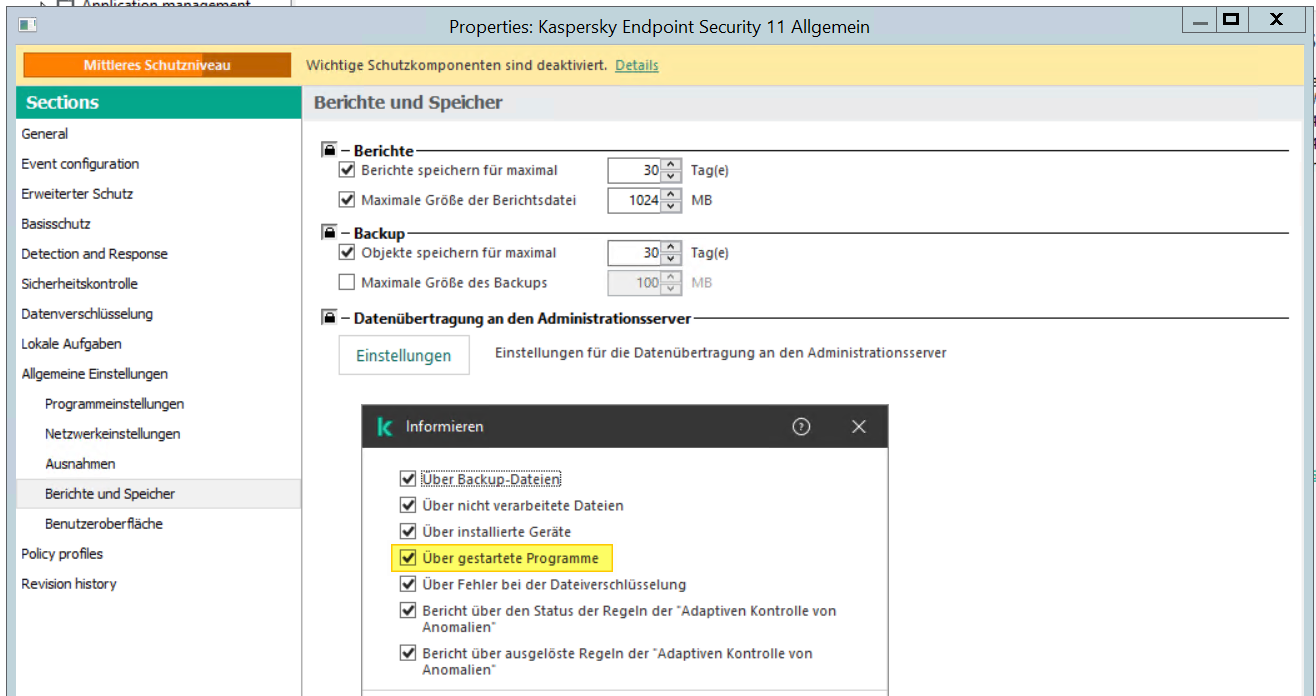
Task: Uncheck 'Über installierte Geräte' option
Action: click(408, 532)
